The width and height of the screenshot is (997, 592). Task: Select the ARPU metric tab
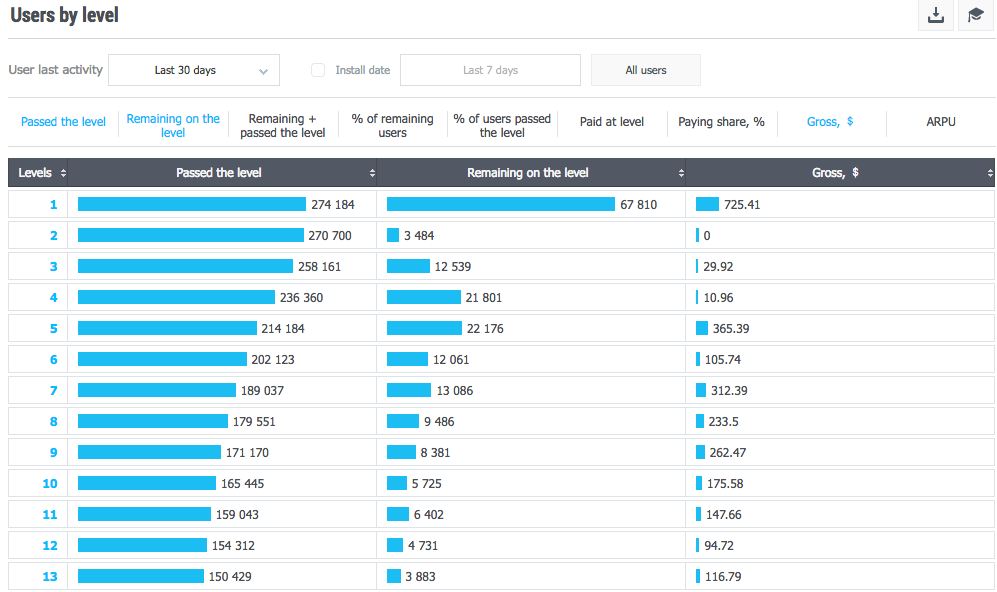pyautogui.click(x=940, y=122)
